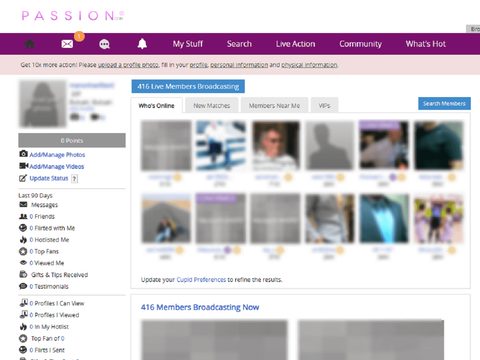Open the notifications bell
The height and width of the screenshot is (360, 480).
point(142,44)
